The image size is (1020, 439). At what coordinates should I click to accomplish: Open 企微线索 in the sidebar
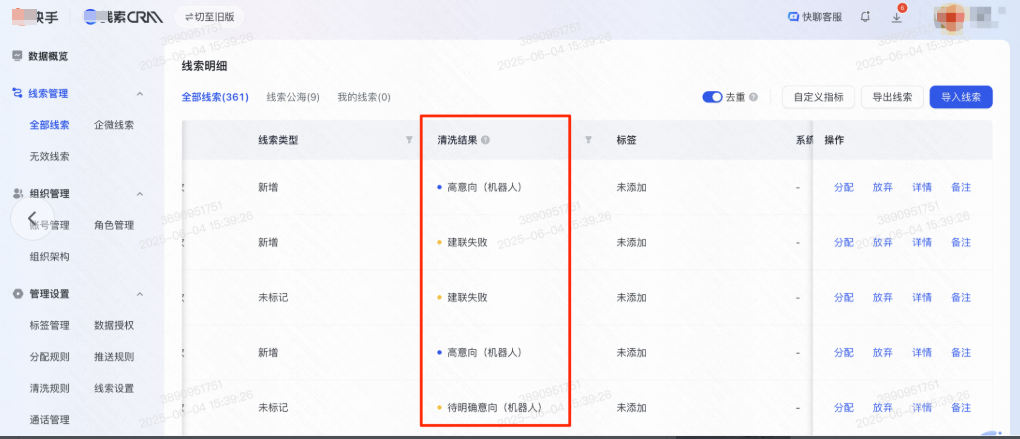pyautogui.click(x=114, y=125)
